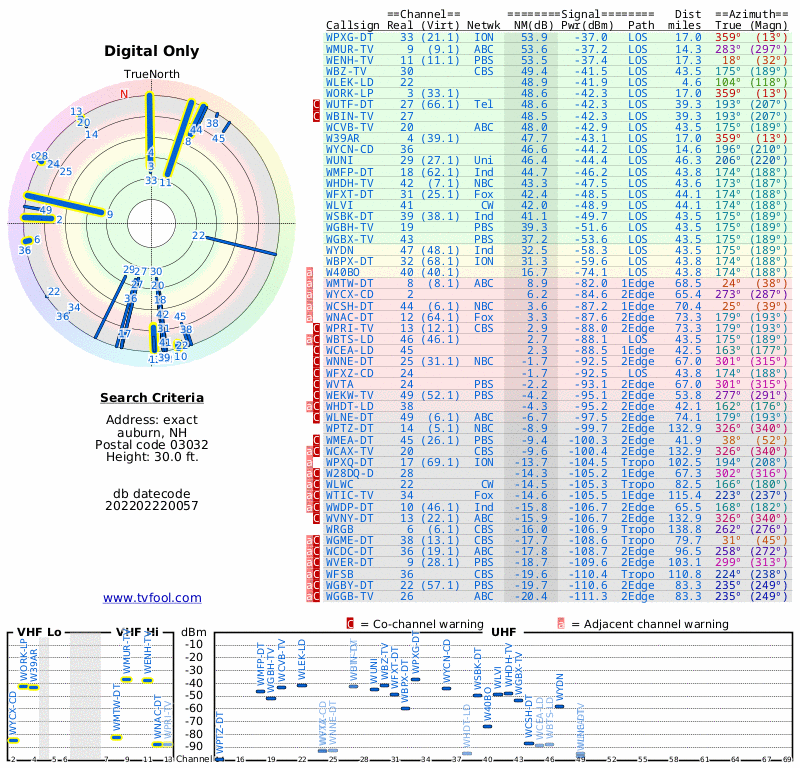Click the red Co-channel warning legend icon
The width and height of the screenshot is (800, 768).
(350, 624)
